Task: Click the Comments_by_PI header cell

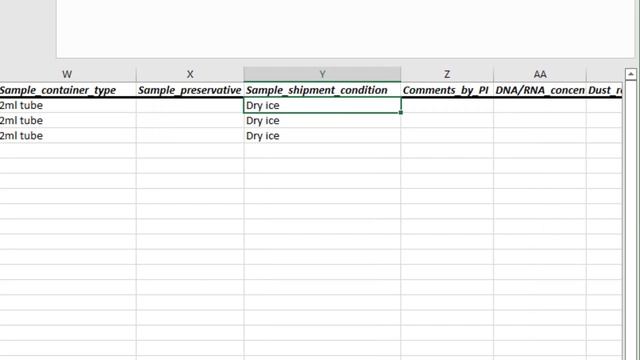Action: pos(447,90)
